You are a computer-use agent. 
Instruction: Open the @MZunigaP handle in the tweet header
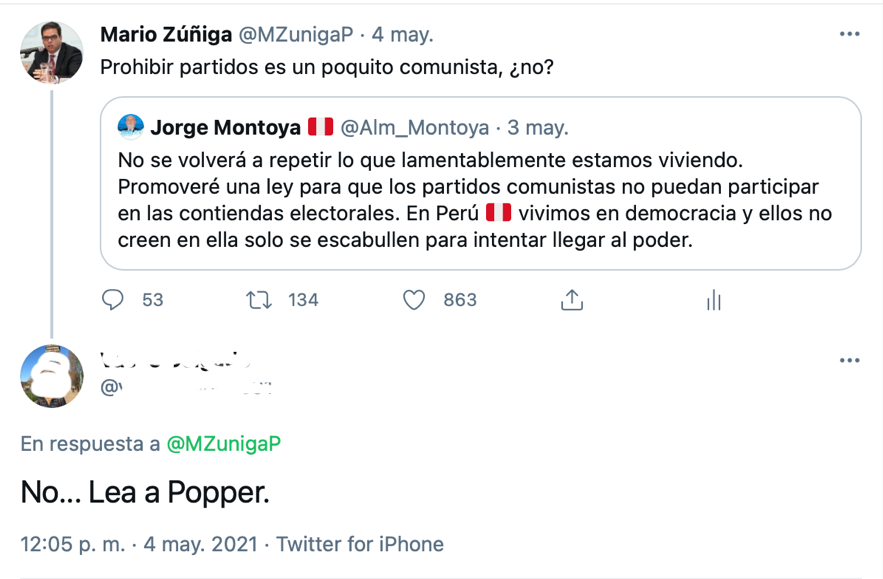coord(295,35)
